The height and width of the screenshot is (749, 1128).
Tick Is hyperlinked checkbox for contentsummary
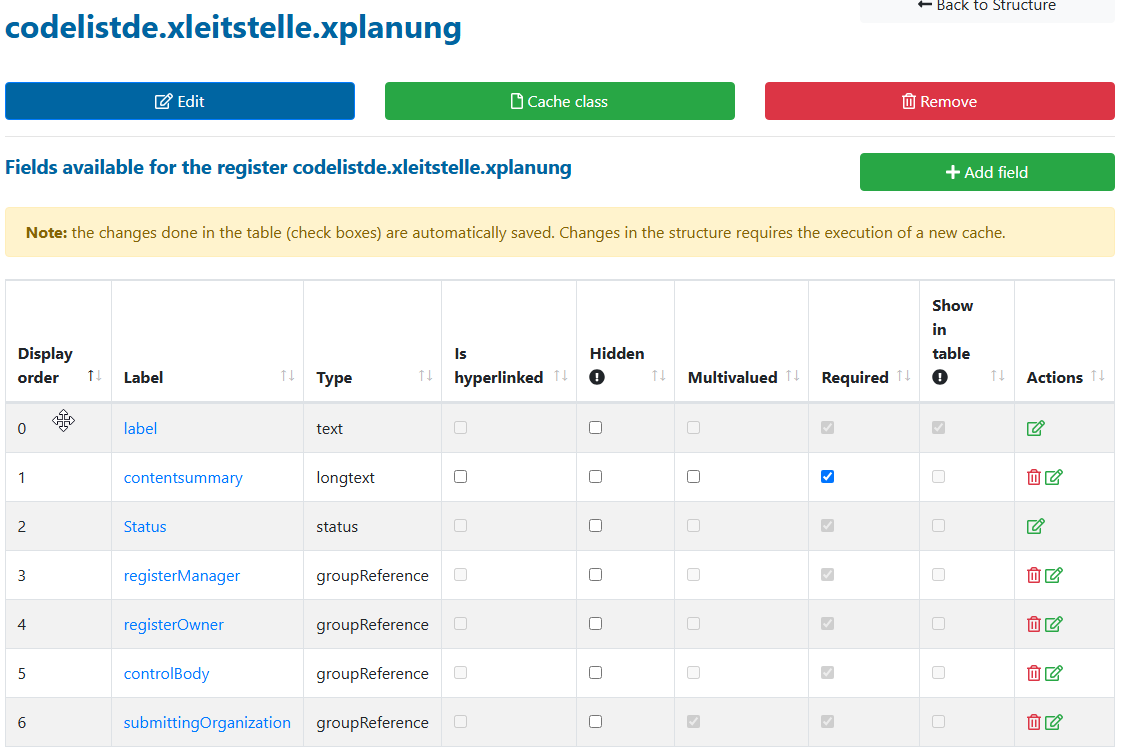click(461, 477)
